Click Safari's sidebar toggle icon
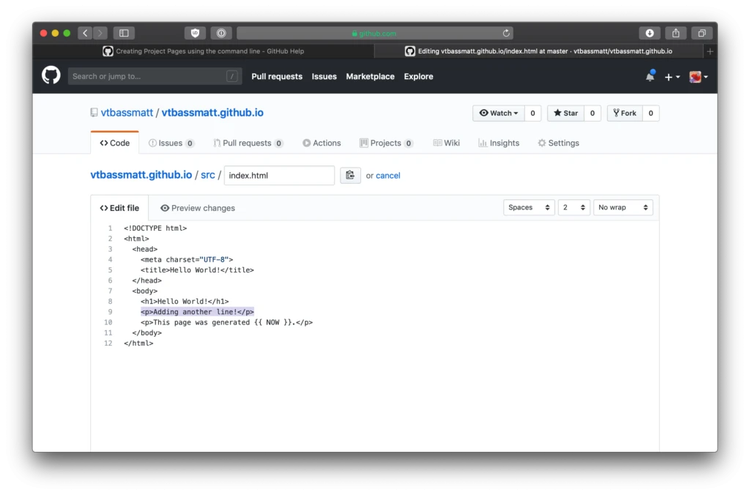Image resolution: width=750 pixels, height=495 pixels. [124, 33]
